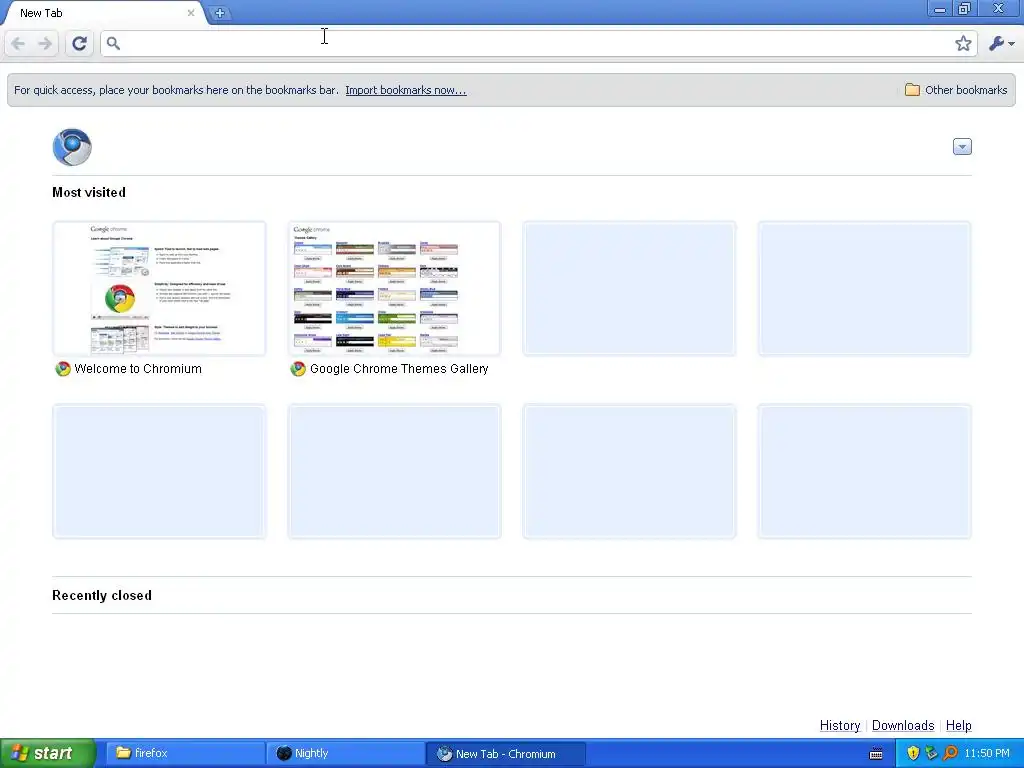Click Import bookmarks now link
Screen dimensions: 1024x768
click(x=406, y=90)
